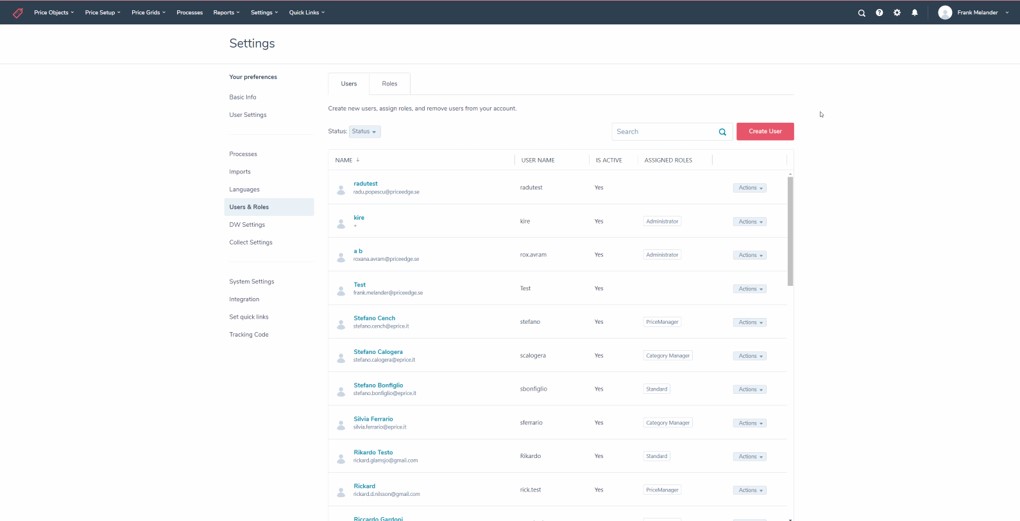Click the username text rox.avram
This screenshot has height=521, width=1020.
[x=533, y=254]
